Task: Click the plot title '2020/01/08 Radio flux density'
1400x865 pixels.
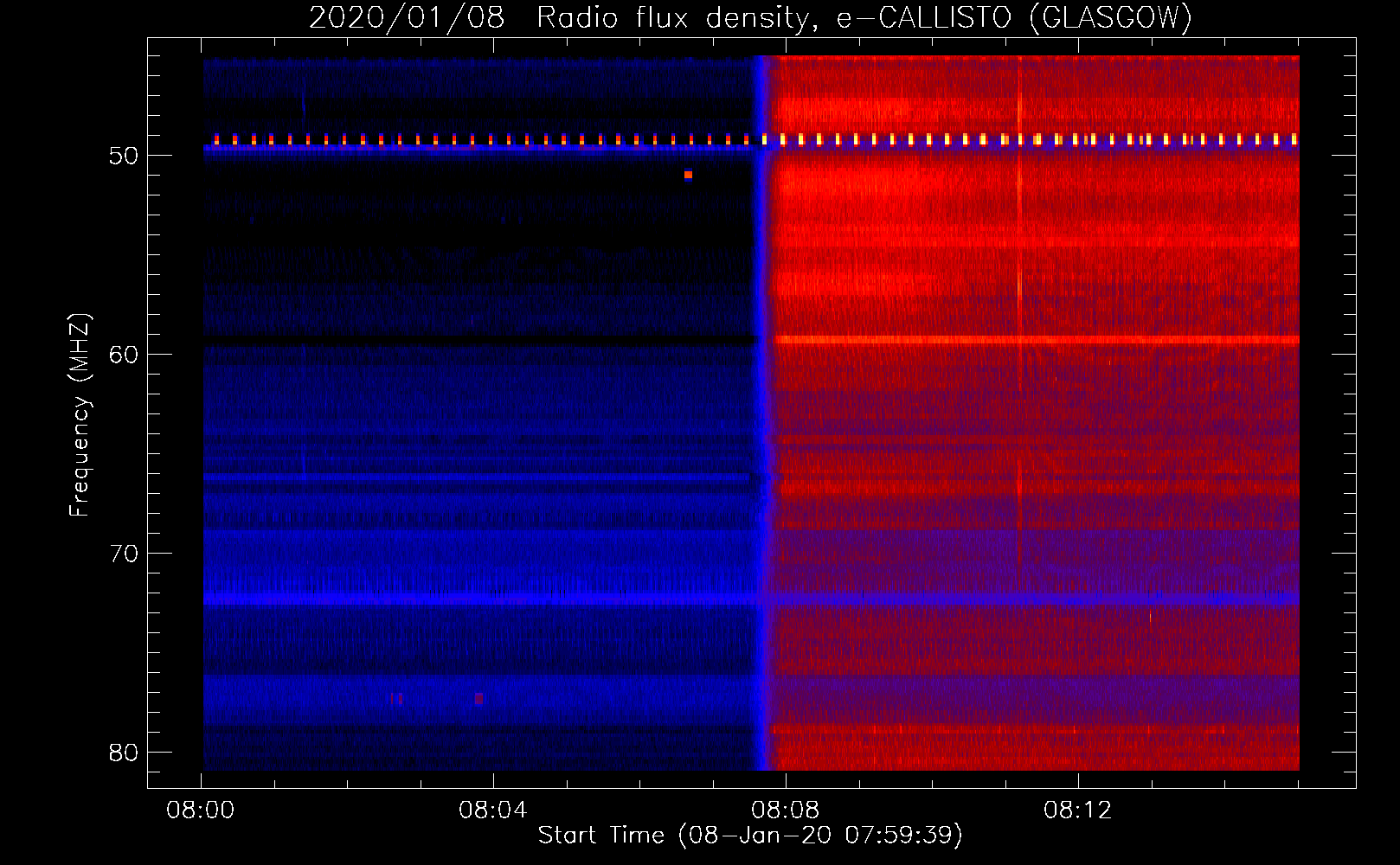Action: (750, 17)
